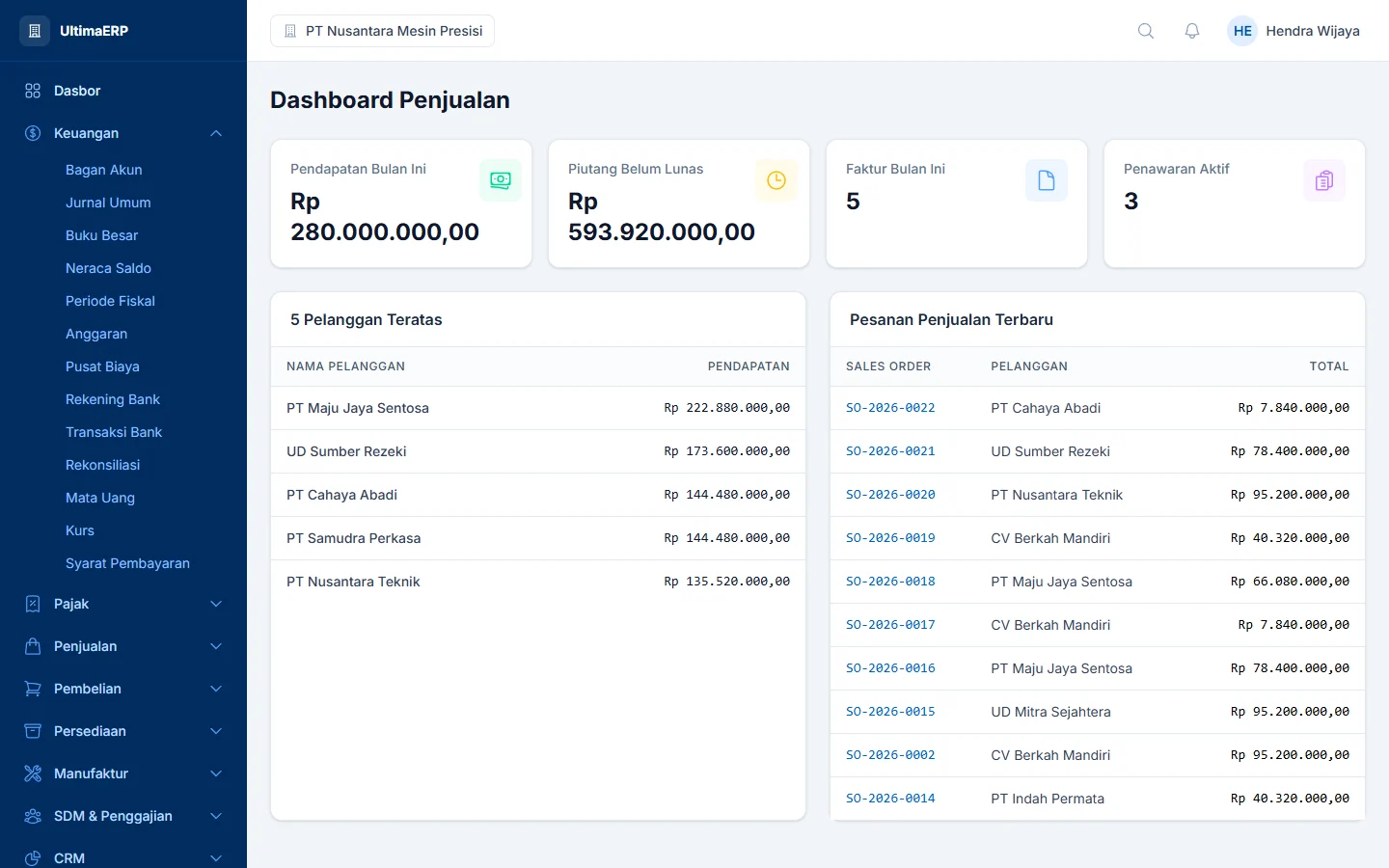Click the Hendra Wijaya user name
The height and width of the screenshot is (868, 1389).
(1313, 31)
